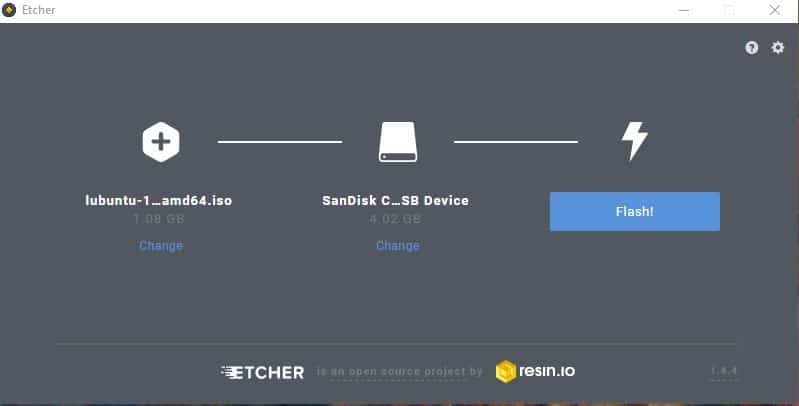
Task: Click the lightning bolt flash icon
Action: [x=635, y=141]
